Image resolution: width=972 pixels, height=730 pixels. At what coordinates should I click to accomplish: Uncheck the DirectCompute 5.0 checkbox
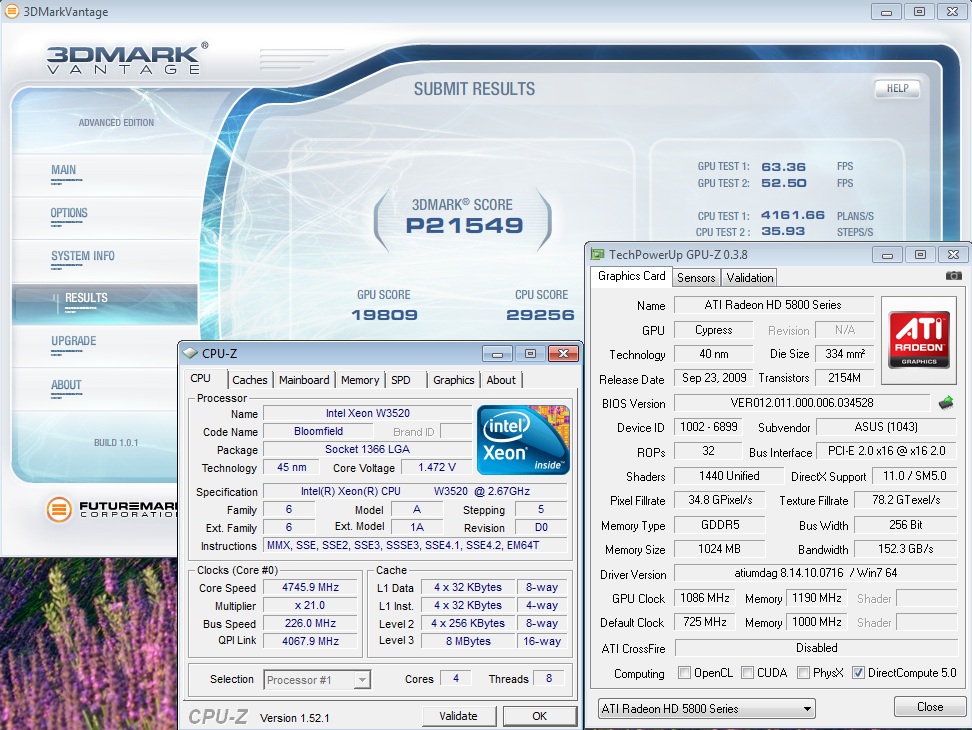[859, 672]
